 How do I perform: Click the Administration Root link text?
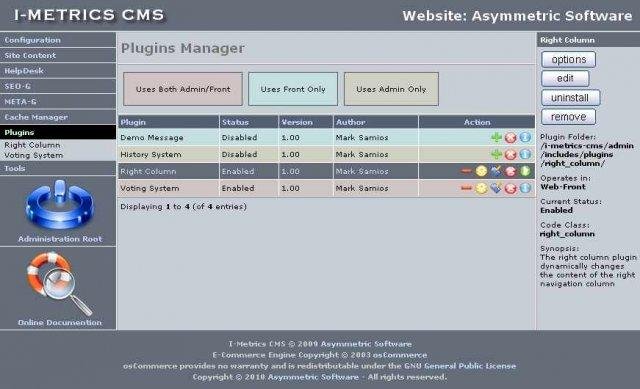point(60,239)
